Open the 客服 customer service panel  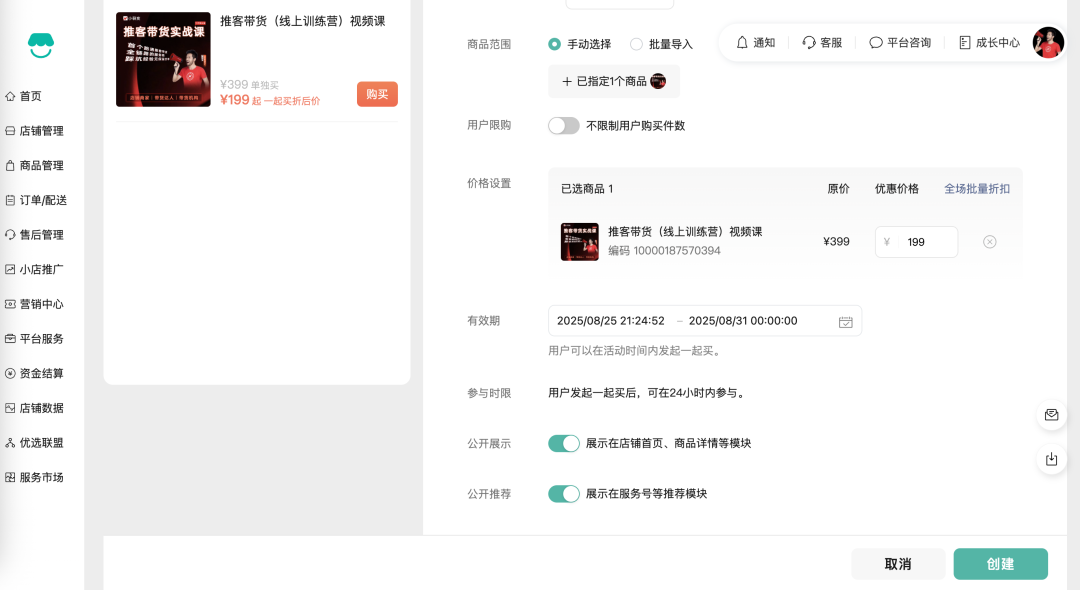point(822,42)
